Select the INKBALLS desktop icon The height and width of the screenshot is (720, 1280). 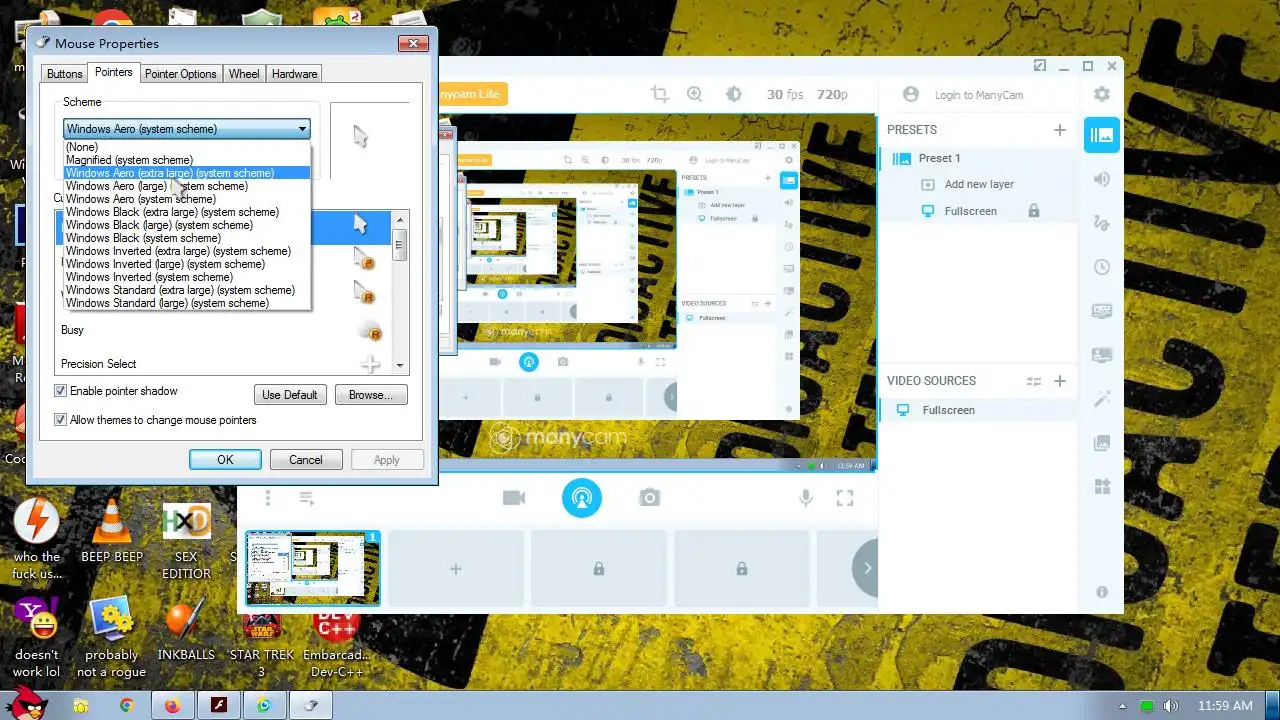coord(186,629)
